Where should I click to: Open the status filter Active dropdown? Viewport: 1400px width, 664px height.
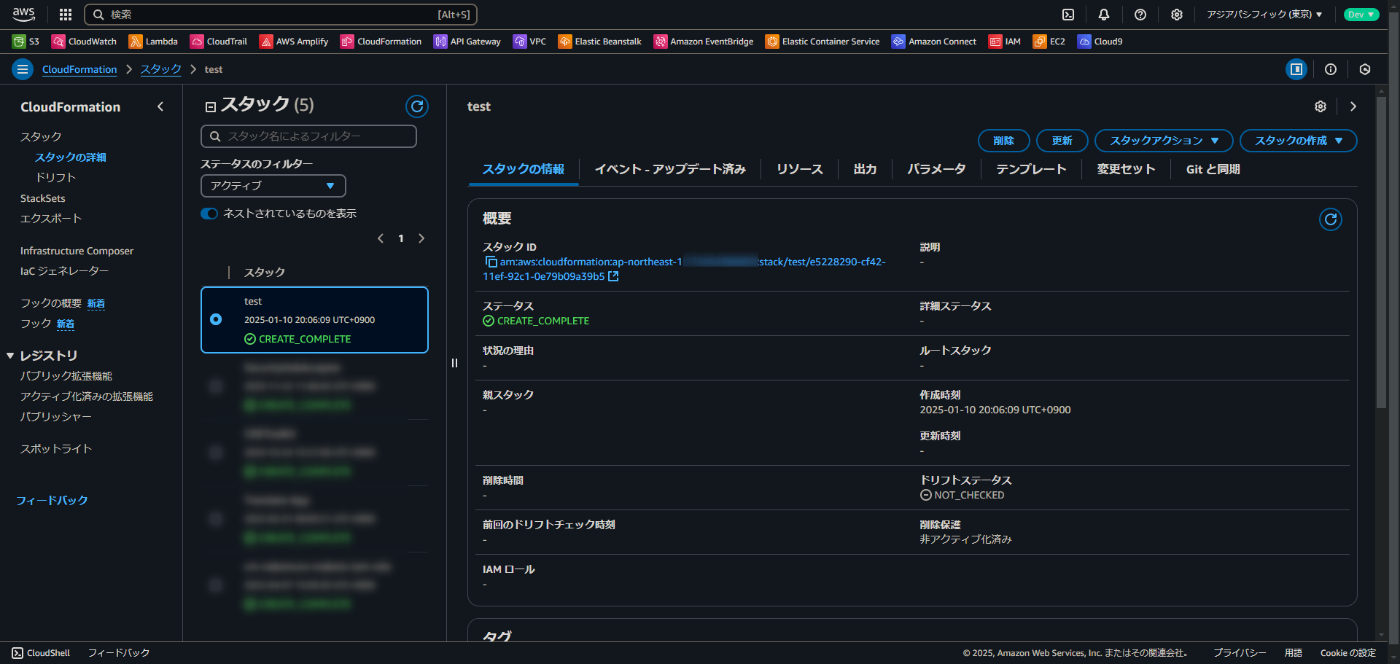pos(273,186)
